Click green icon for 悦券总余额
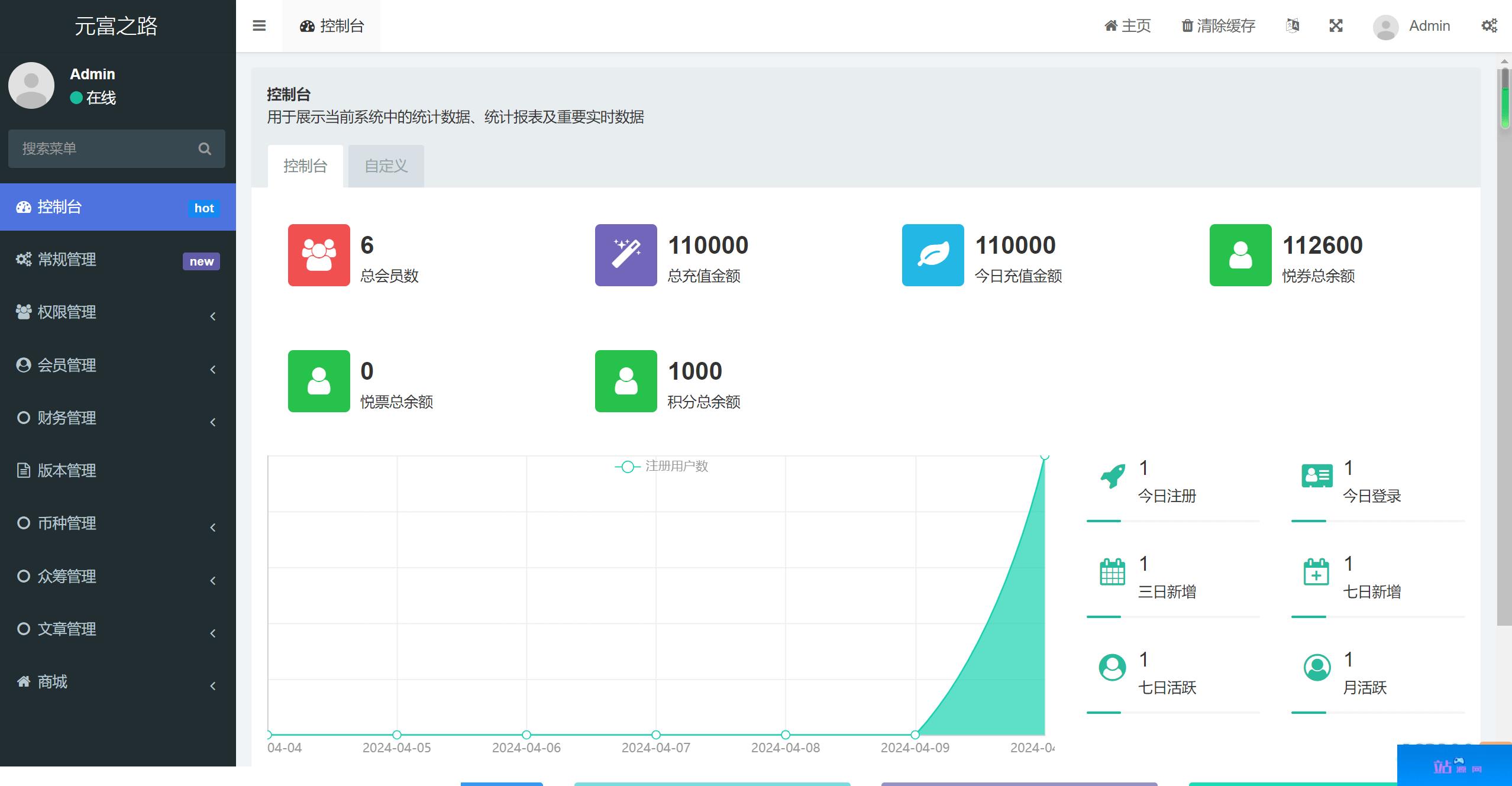This screenshot has height=786, width=1512. coord(1240,255)
